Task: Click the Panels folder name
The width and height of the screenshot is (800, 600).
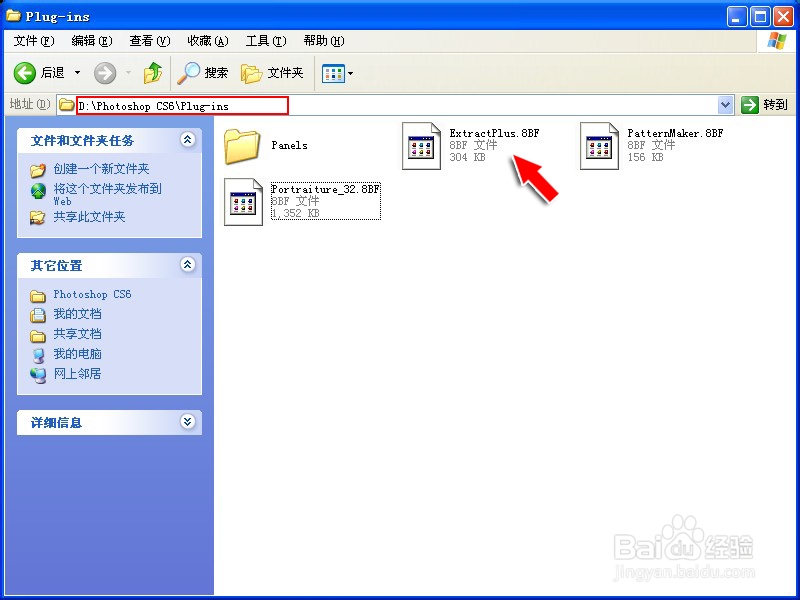Action: 289,145
